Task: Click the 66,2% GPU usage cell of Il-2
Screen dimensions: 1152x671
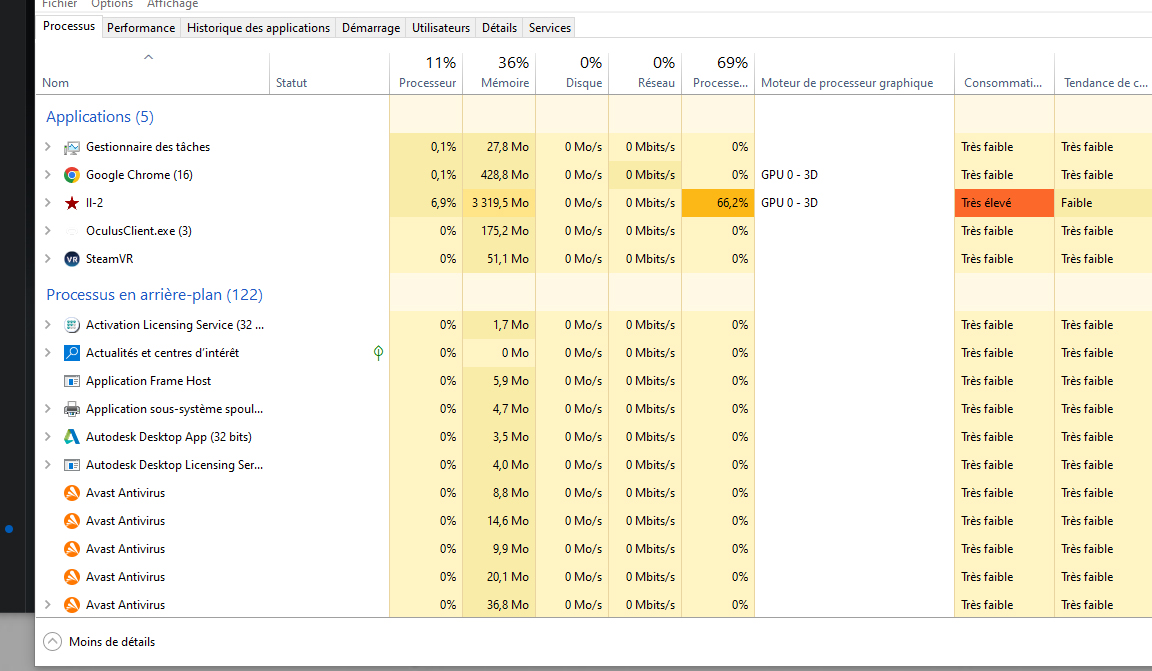Action: point(719,203)
